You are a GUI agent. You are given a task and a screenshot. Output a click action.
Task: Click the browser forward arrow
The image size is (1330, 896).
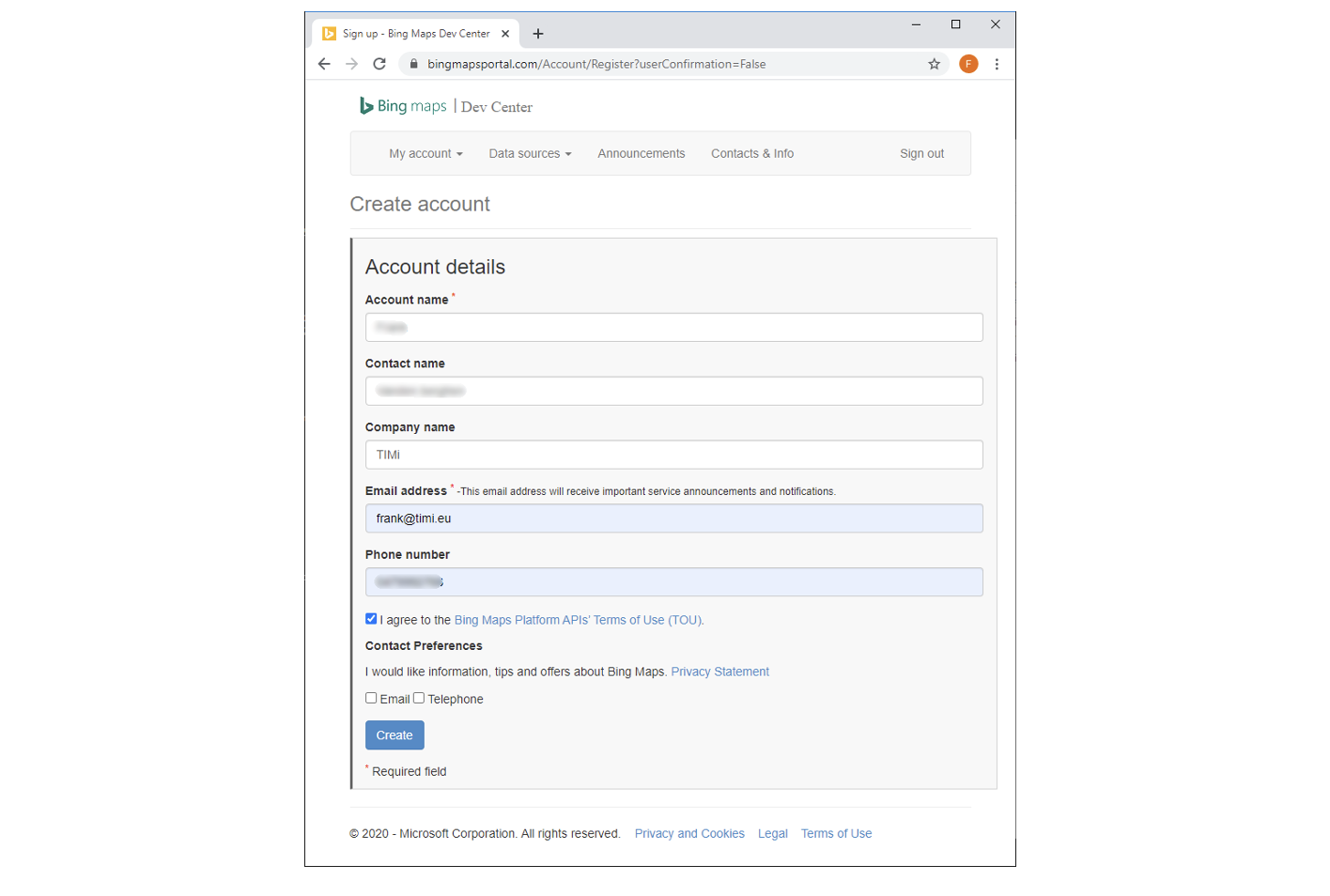(x=351, y=64)
